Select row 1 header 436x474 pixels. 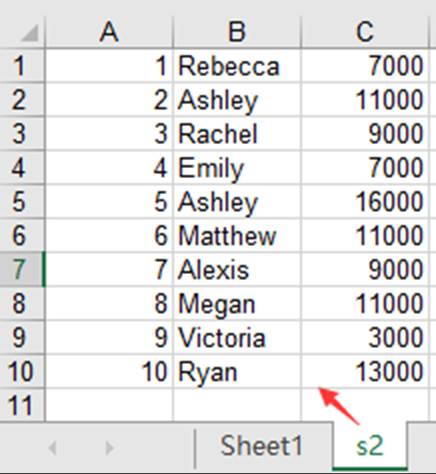22,66
